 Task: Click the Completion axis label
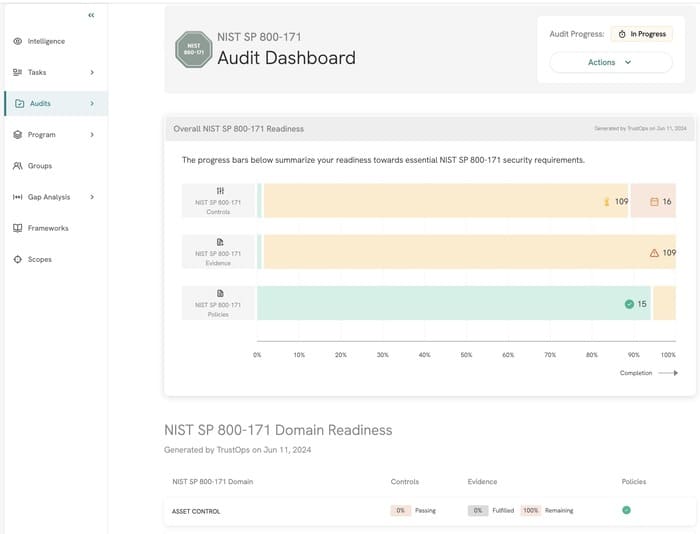pos(636,373)
